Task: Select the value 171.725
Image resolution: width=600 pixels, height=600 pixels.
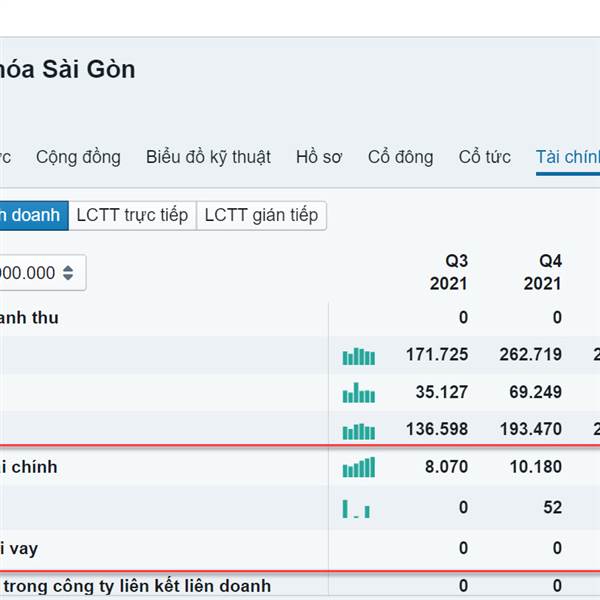Action: (437, 355)
